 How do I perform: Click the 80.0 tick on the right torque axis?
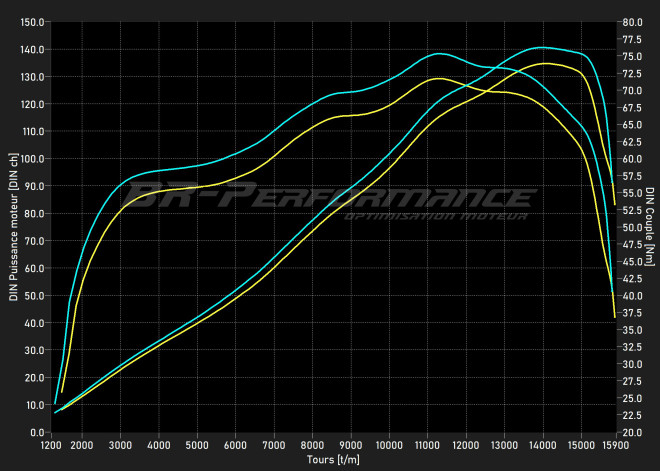point(630,21)
